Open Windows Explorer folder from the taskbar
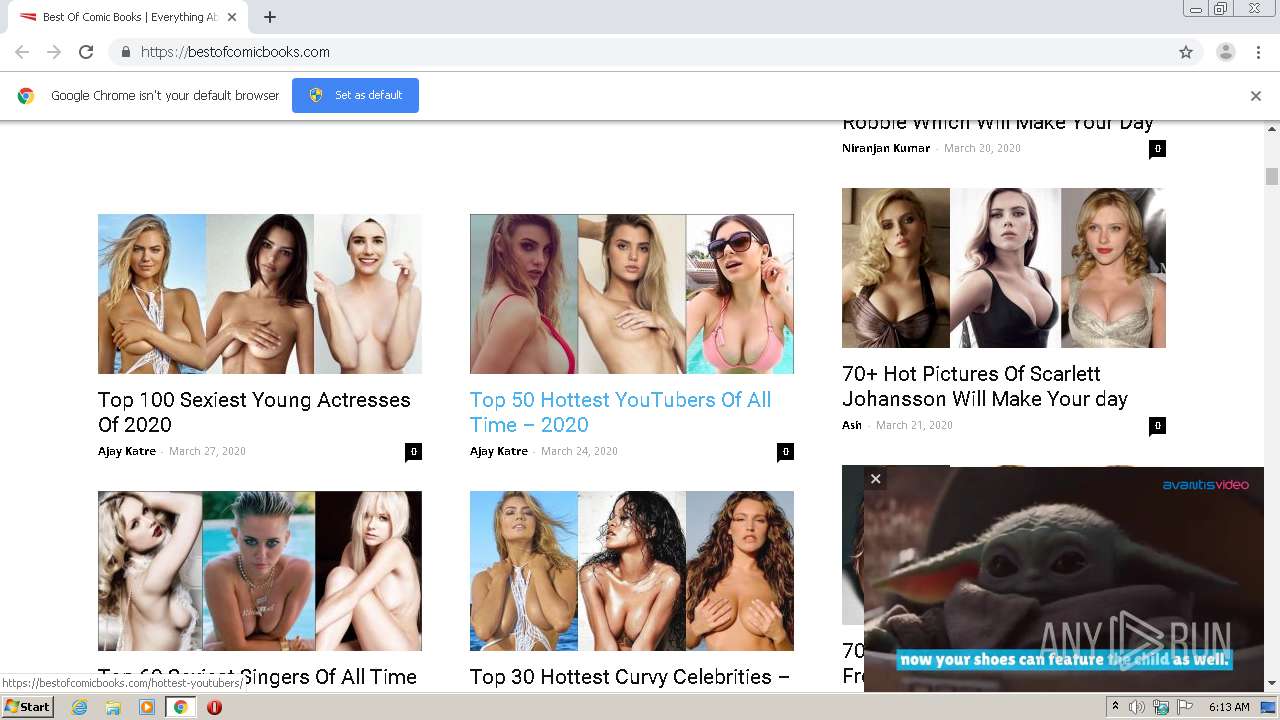The image size is (1280, 720). coord(113,707)
